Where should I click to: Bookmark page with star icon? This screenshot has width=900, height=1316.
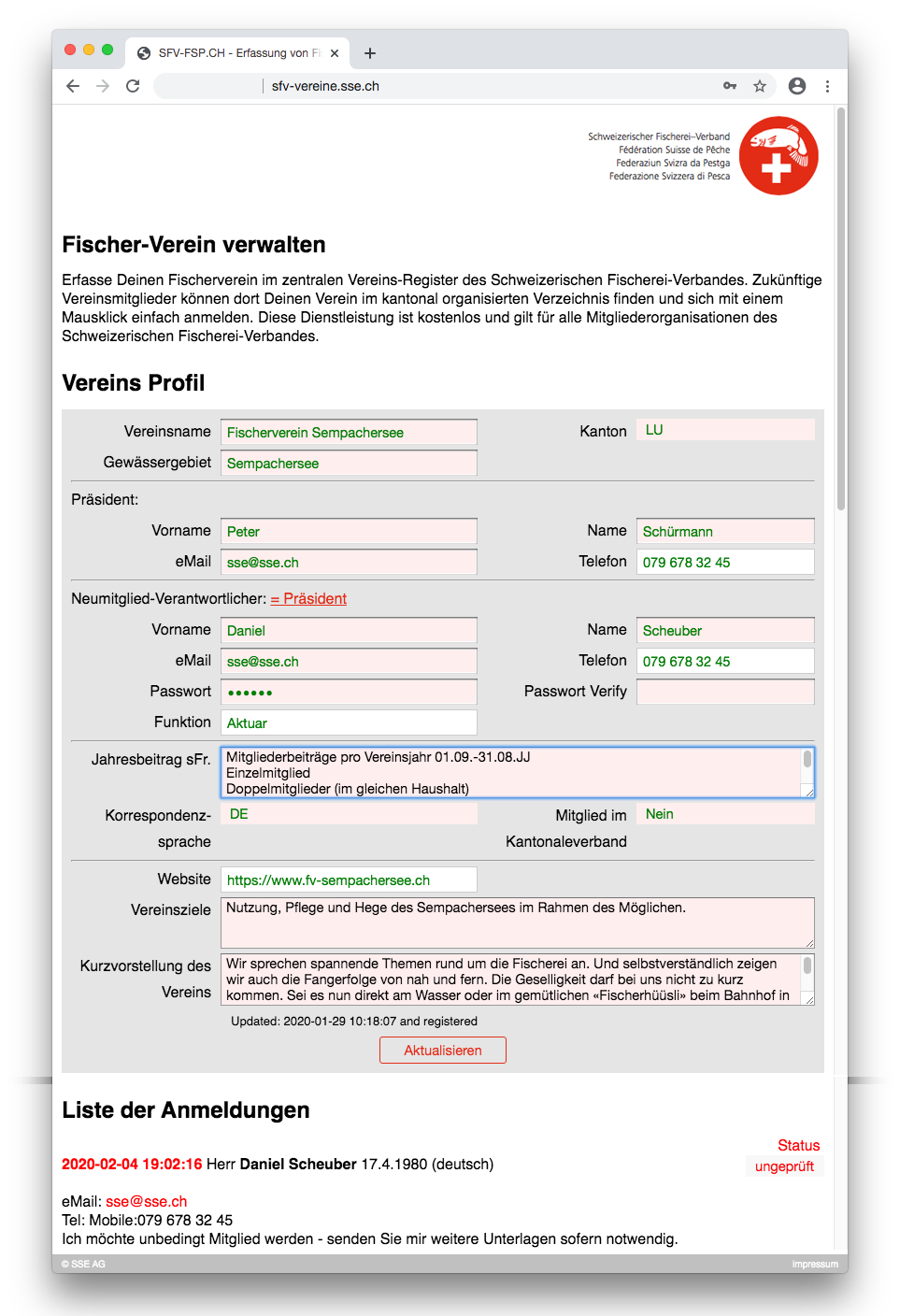click(x=760, y=86)
